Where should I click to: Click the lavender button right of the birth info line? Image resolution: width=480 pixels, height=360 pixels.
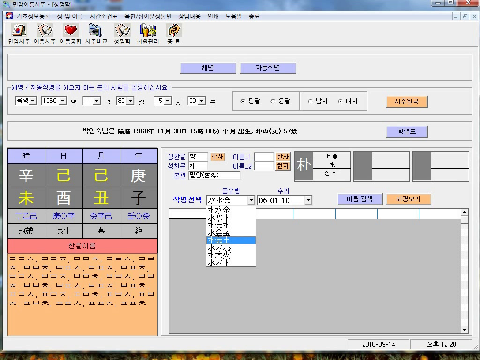[407, 131]
